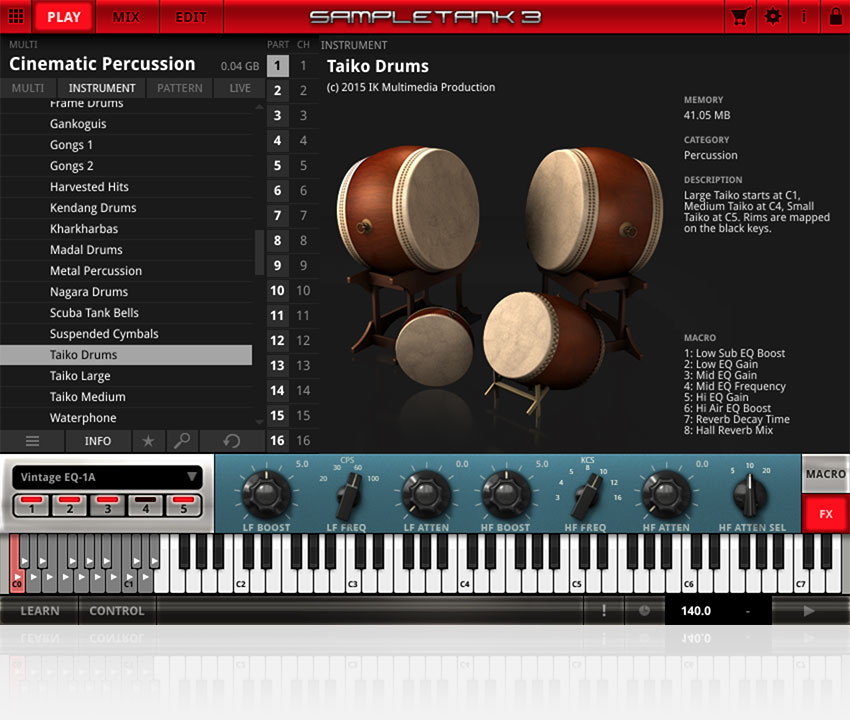Select part 2
Image resolution: width=850 pixels, height=720 pixels.
click(277, 91)
